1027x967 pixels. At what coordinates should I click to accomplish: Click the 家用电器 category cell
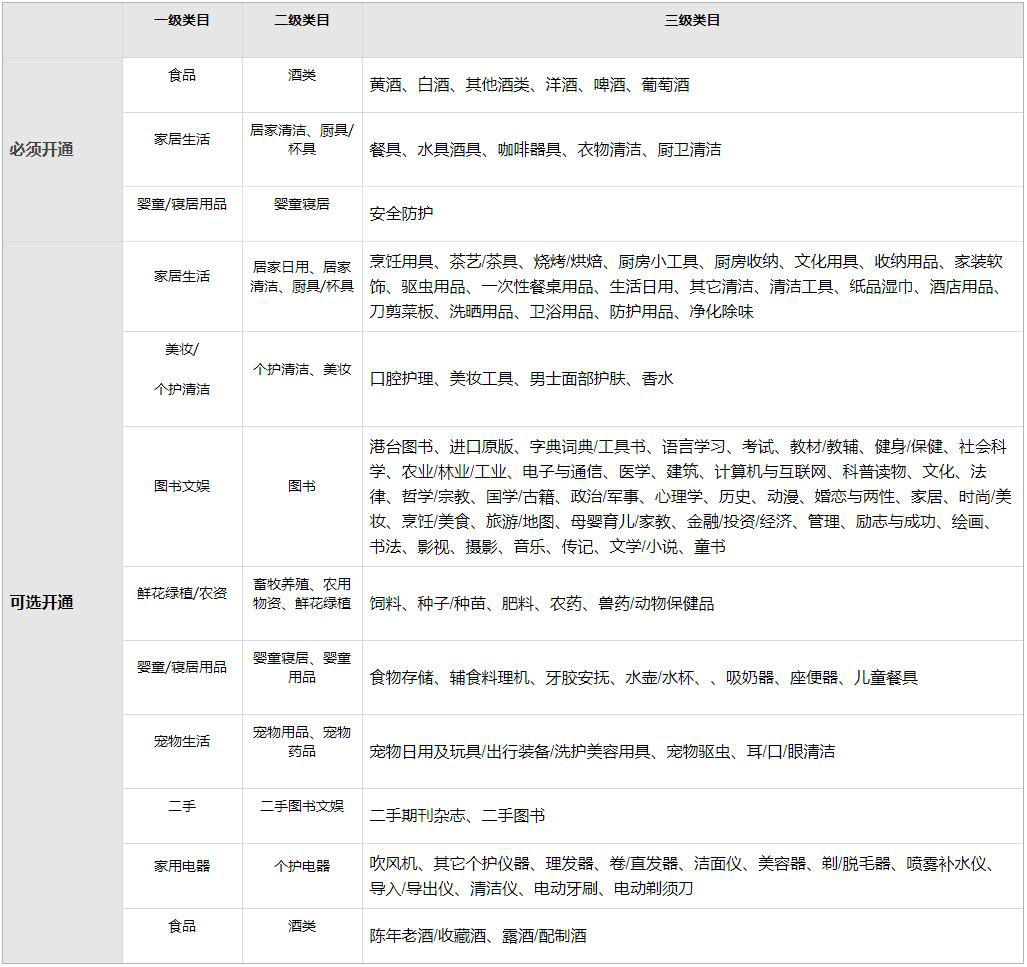tap(182, 866)
